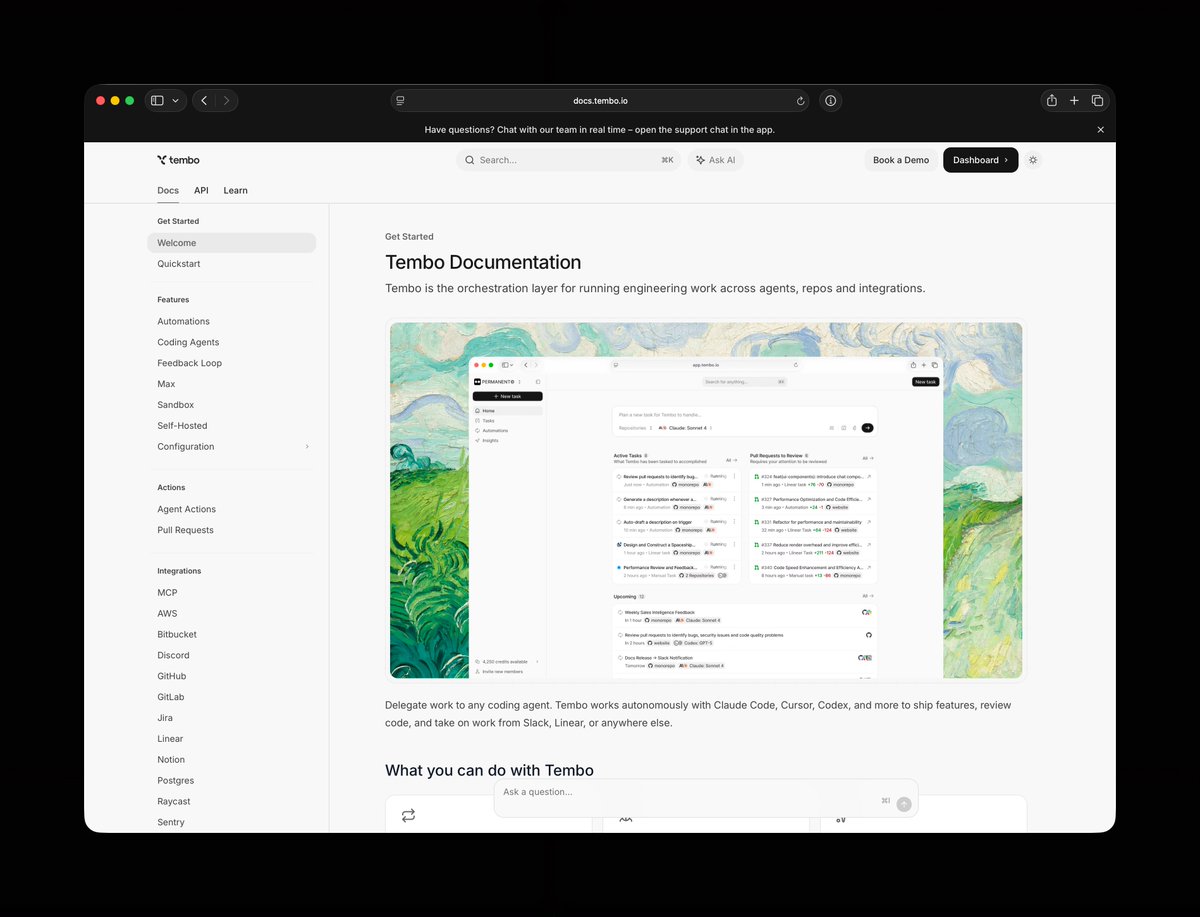This screenshot has width=1200, height=917.
Task: Click the Safari share icon
Action: 1052,101
